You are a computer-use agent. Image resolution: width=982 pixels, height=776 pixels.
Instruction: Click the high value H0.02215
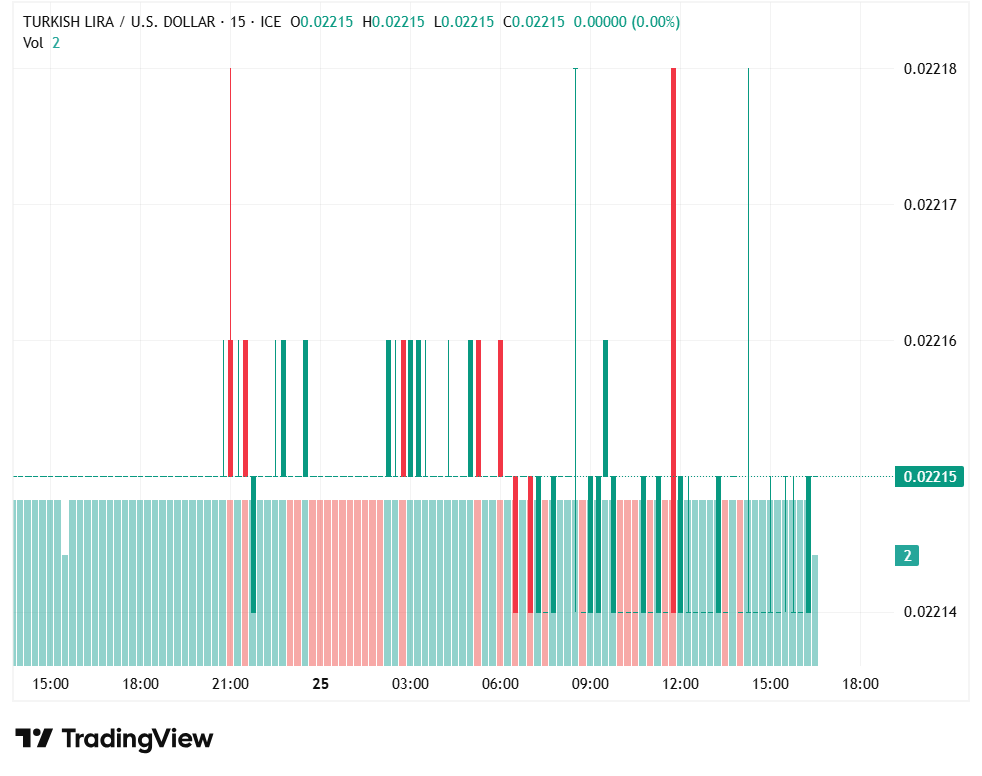393,22
